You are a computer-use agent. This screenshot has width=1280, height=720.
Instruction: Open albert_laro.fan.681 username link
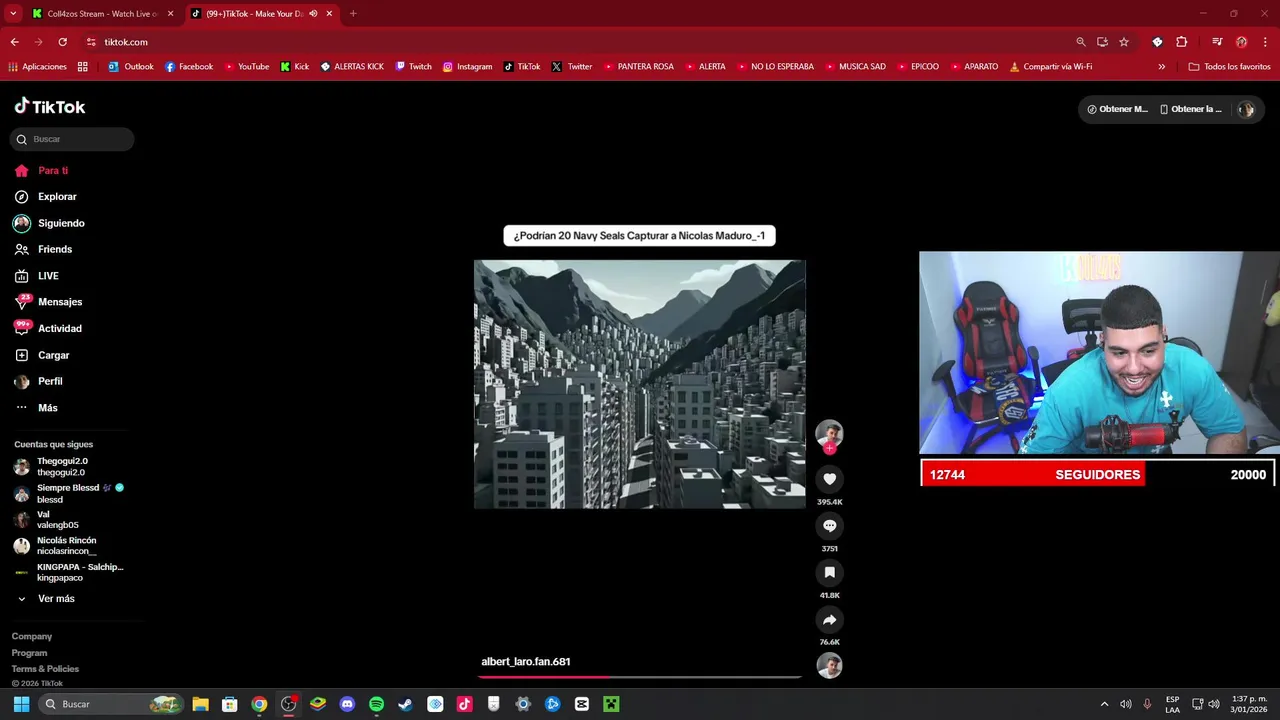coord(526,662)
